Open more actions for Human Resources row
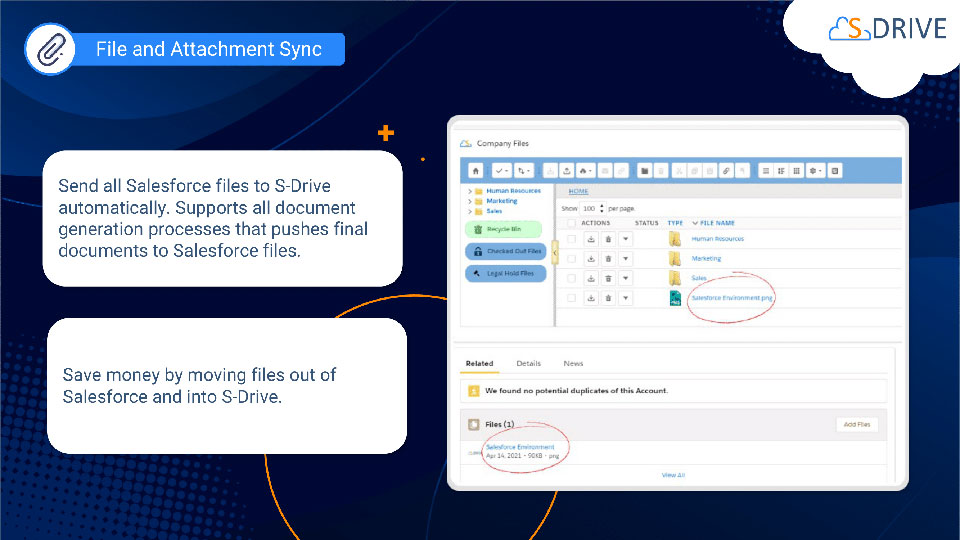 [x=625, y=239]
